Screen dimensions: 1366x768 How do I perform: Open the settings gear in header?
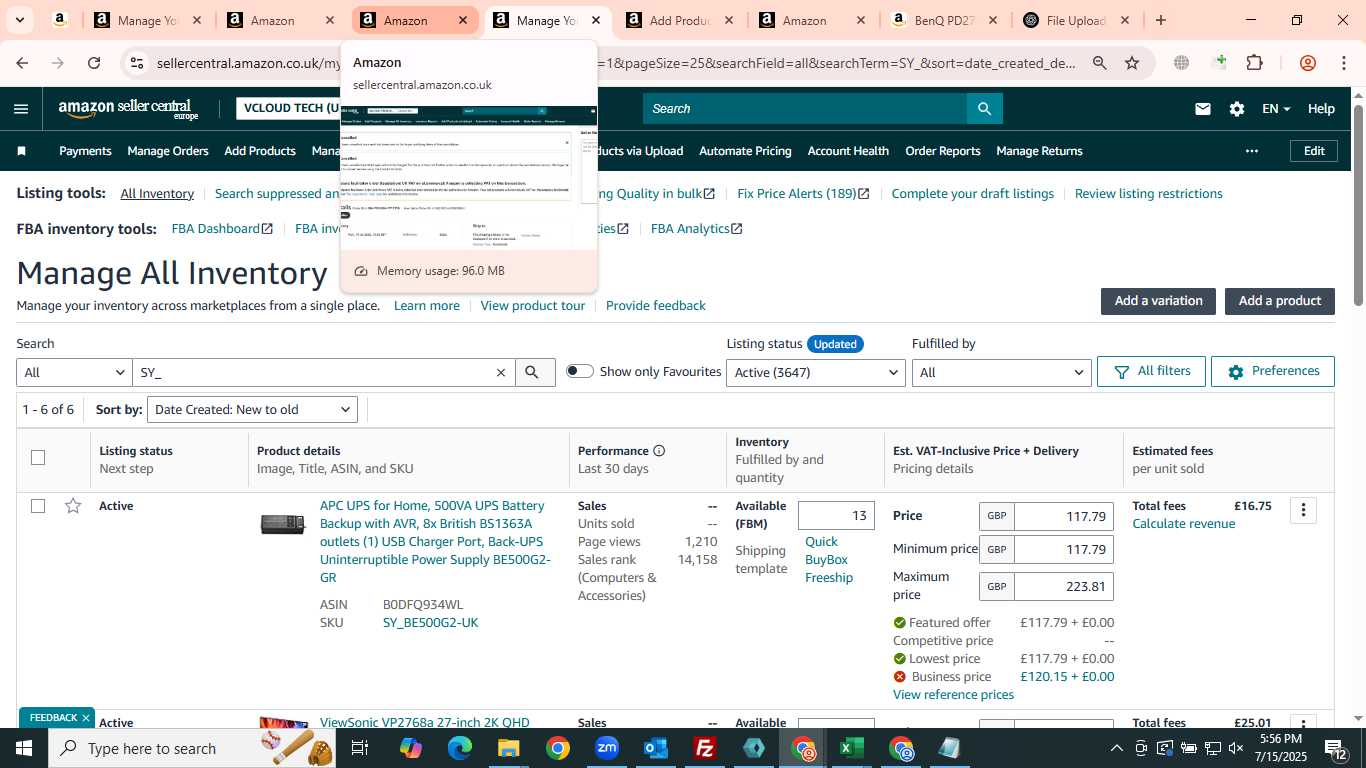point(1237,109)
